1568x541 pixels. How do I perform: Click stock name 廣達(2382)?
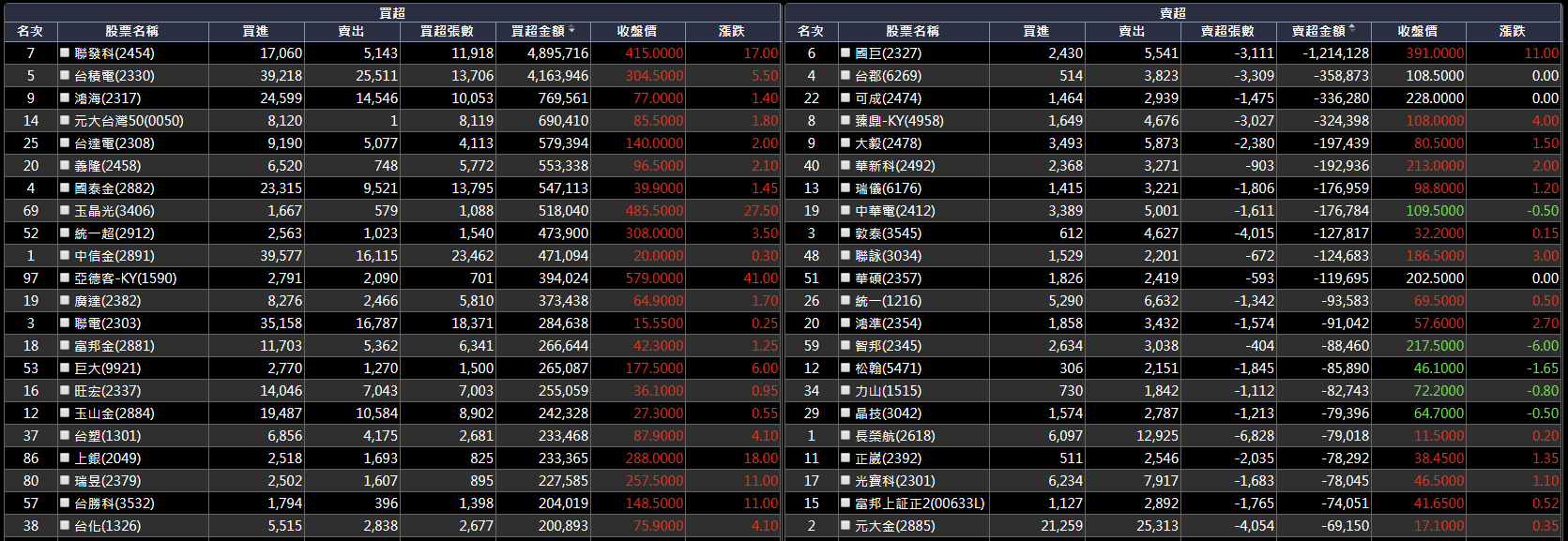click(108, 301)
